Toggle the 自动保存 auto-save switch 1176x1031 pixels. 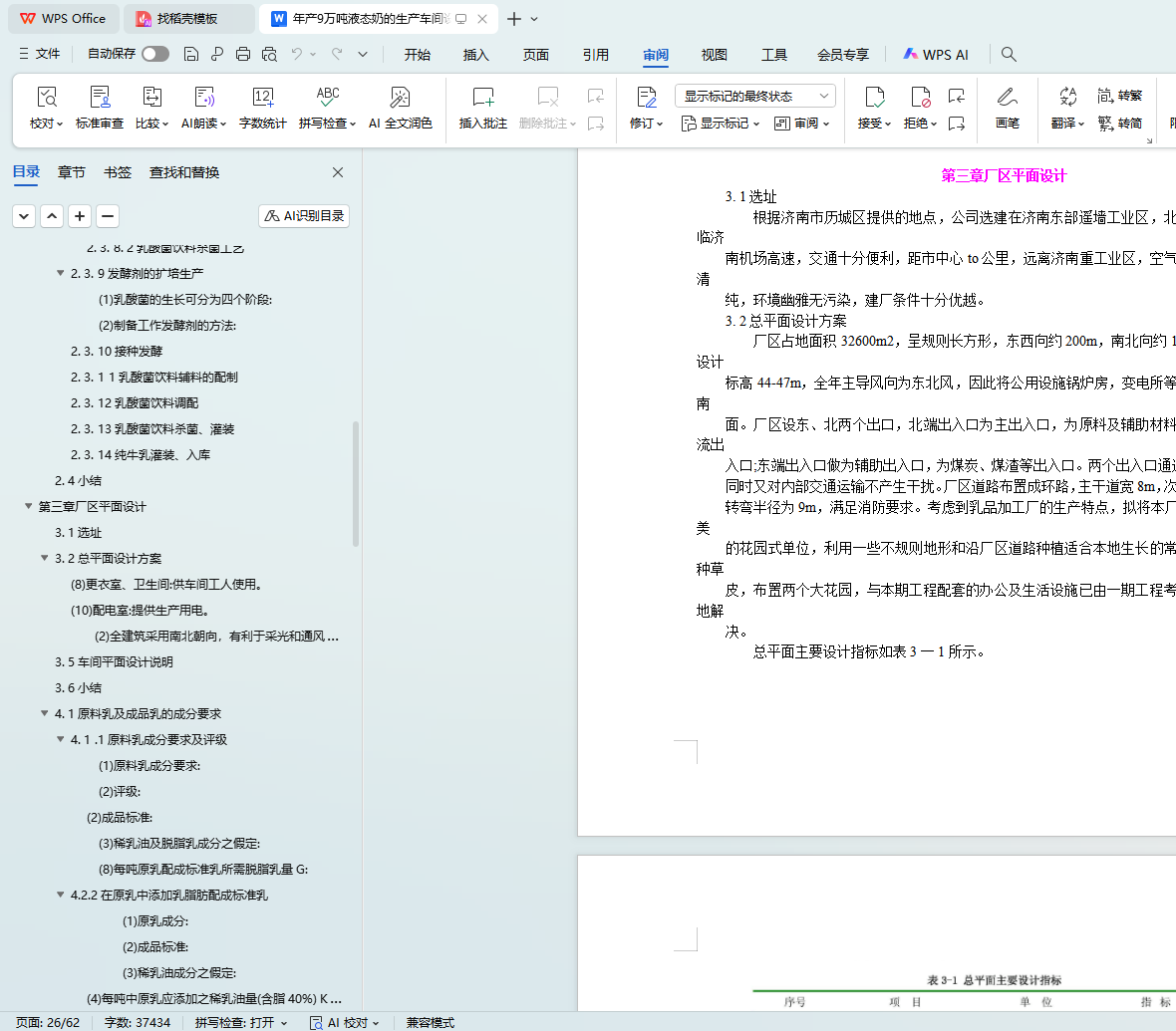coord(155,54)
